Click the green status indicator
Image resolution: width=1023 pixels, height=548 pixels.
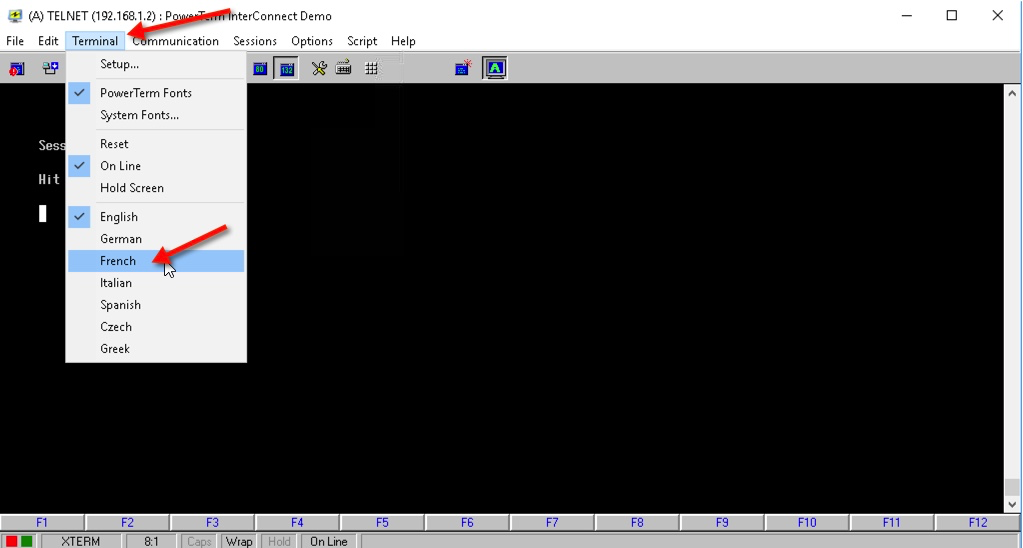click(x=26, y=541)
